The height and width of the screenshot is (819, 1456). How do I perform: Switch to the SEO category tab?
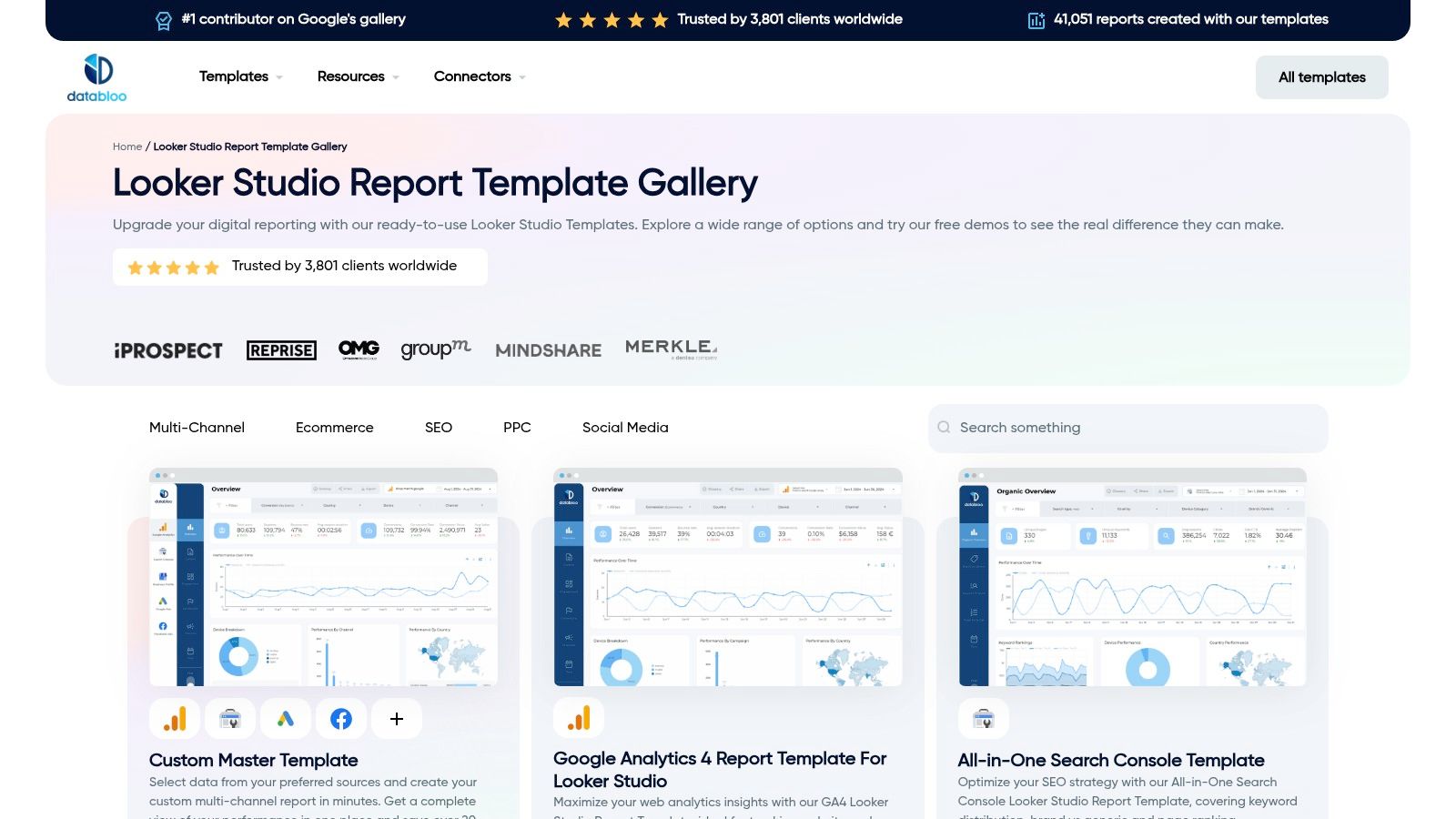point(439,427)
